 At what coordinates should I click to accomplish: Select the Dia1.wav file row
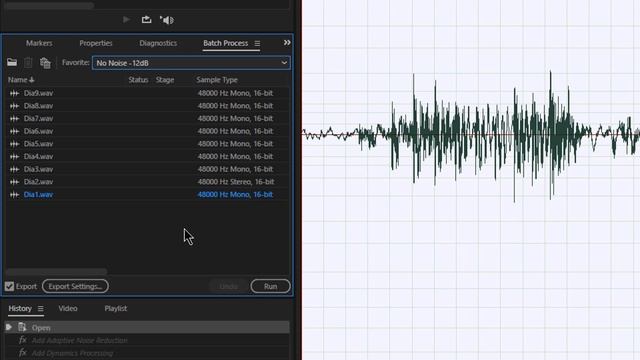click(147, 194)
